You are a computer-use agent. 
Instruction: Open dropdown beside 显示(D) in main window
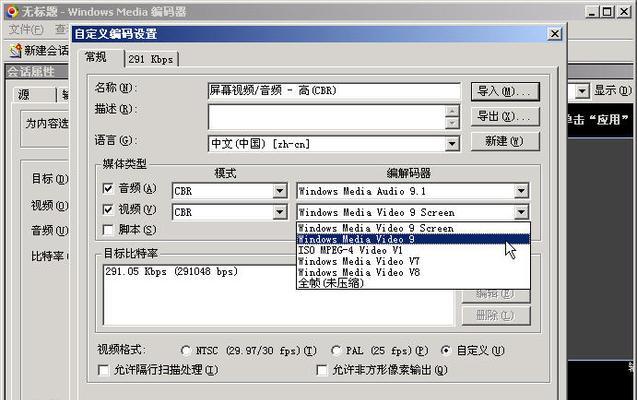[582, 91]
